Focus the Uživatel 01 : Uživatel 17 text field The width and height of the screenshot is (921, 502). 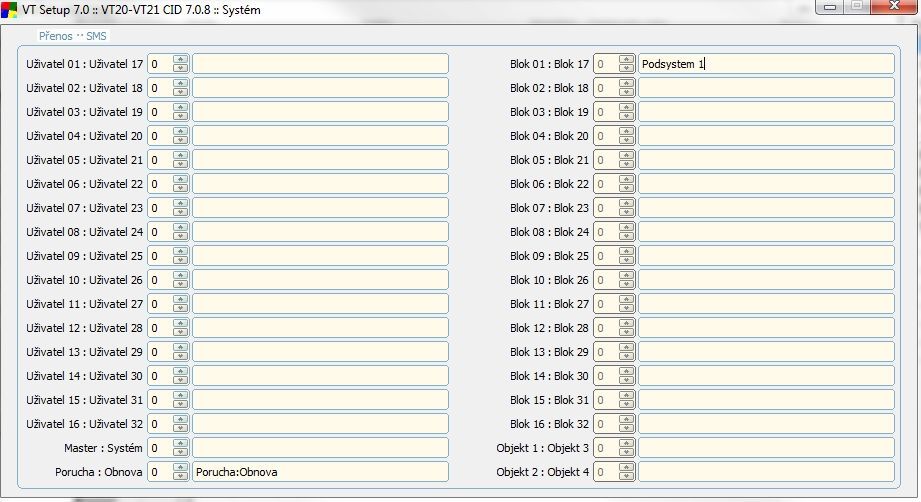click(x=320, y=64)
